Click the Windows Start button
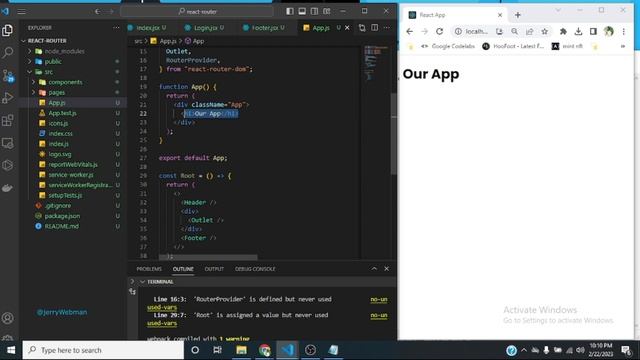Viewport: 640px width, 360px height. click(11, 350)
